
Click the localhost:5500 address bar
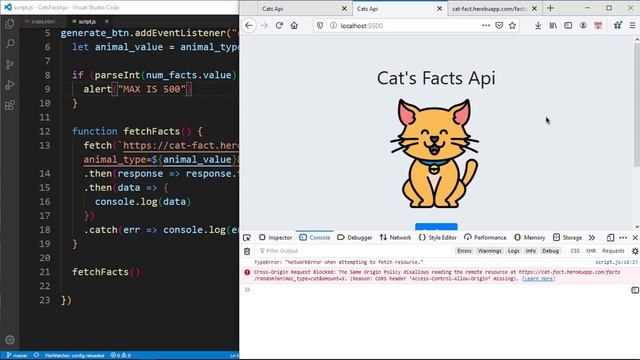click(408, 25)
